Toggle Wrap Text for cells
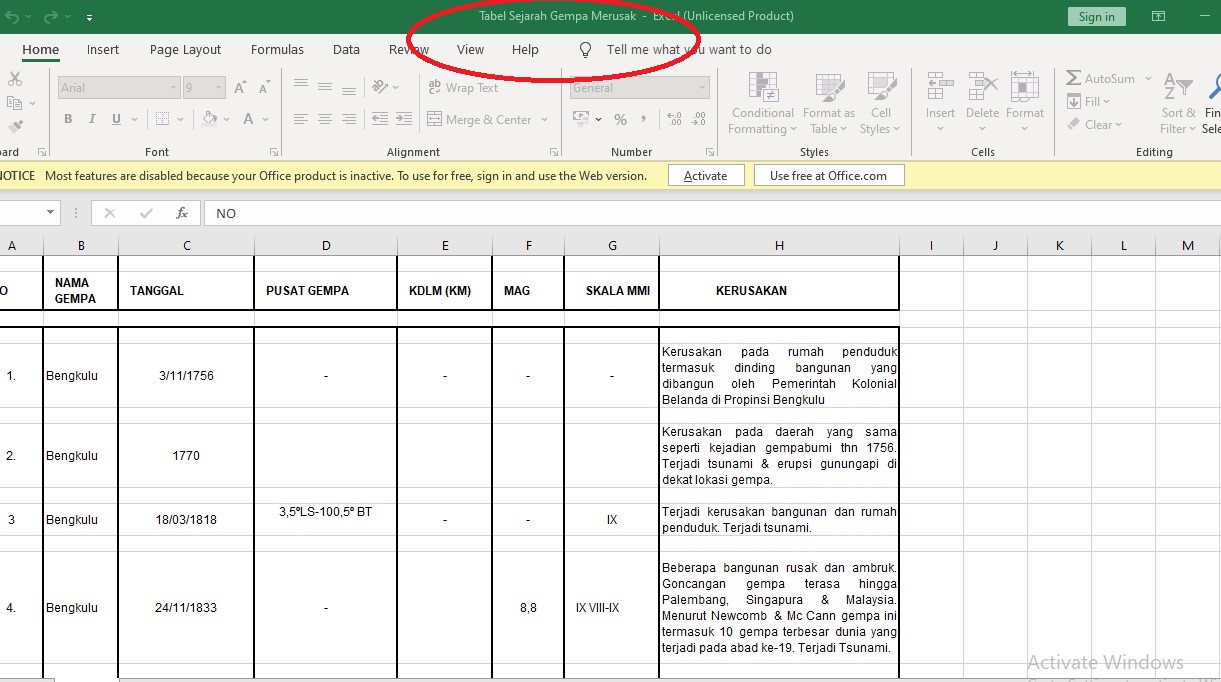This screenshot has width=1221, height=682. coord(462,88)
